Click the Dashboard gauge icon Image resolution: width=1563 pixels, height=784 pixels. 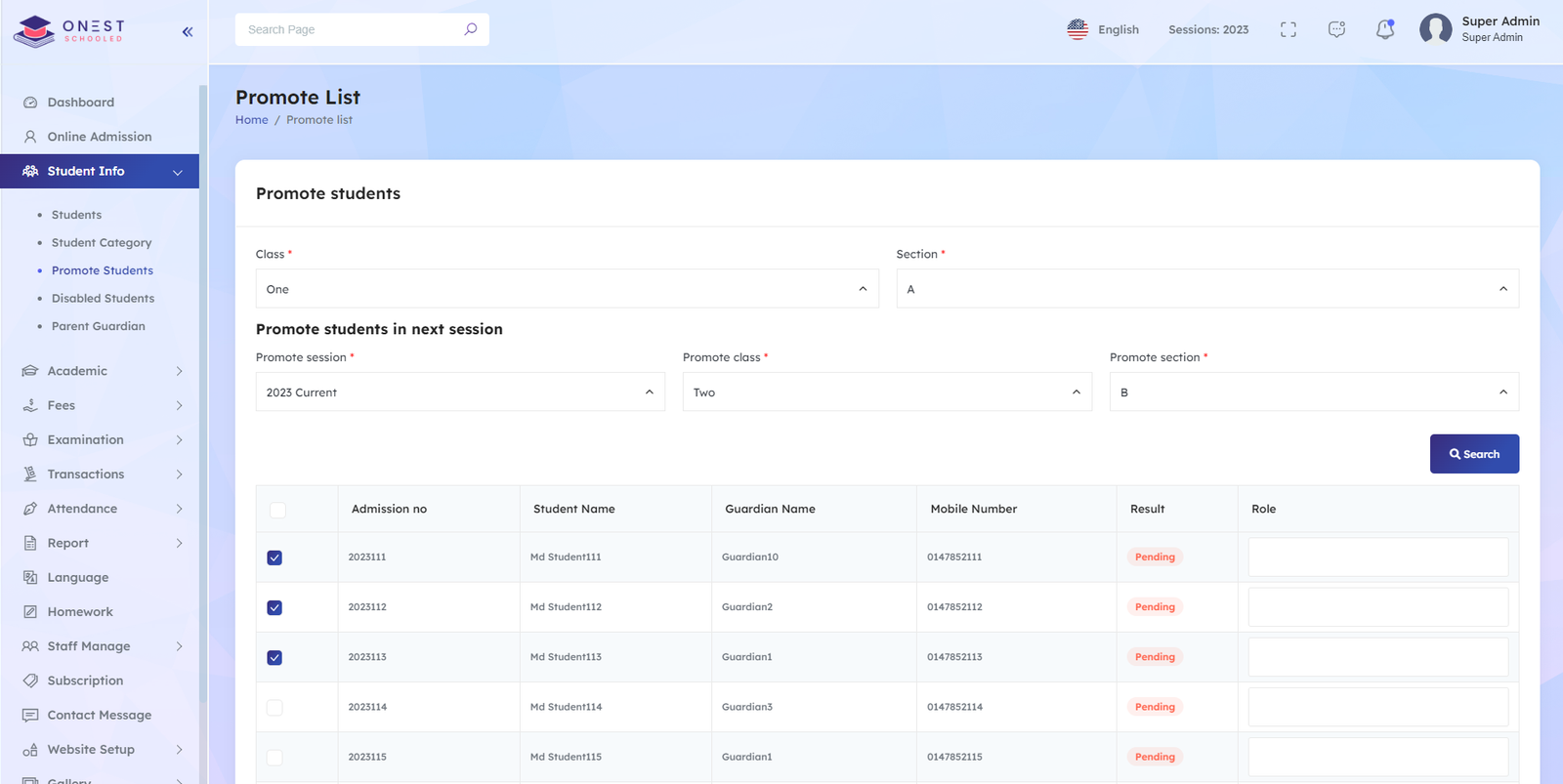(30, 103)
